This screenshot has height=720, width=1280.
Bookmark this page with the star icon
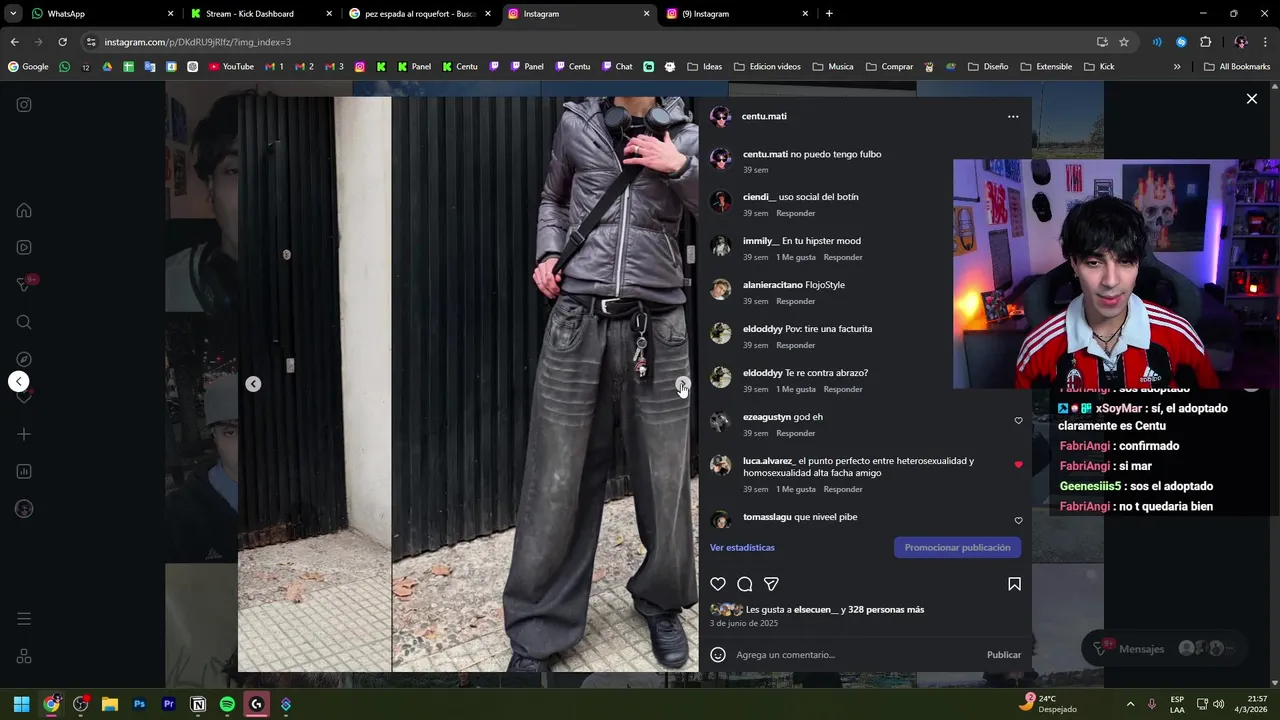1124,42
